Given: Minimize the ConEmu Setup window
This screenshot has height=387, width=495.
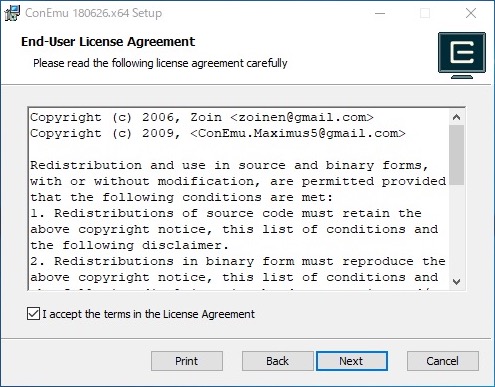Looking at the screenshot, I should (380, 13).
